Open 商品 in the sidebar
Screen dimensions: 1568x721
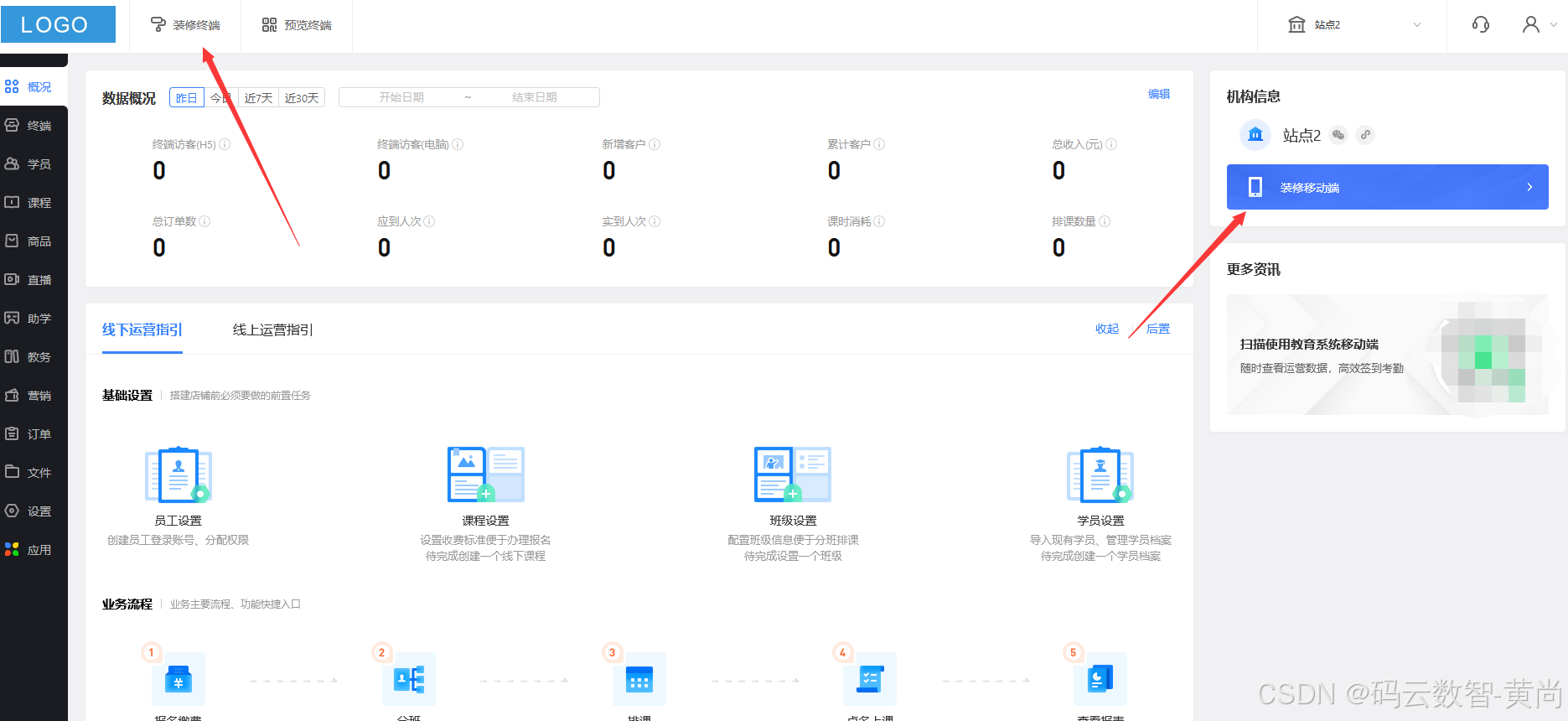[34, 241]
